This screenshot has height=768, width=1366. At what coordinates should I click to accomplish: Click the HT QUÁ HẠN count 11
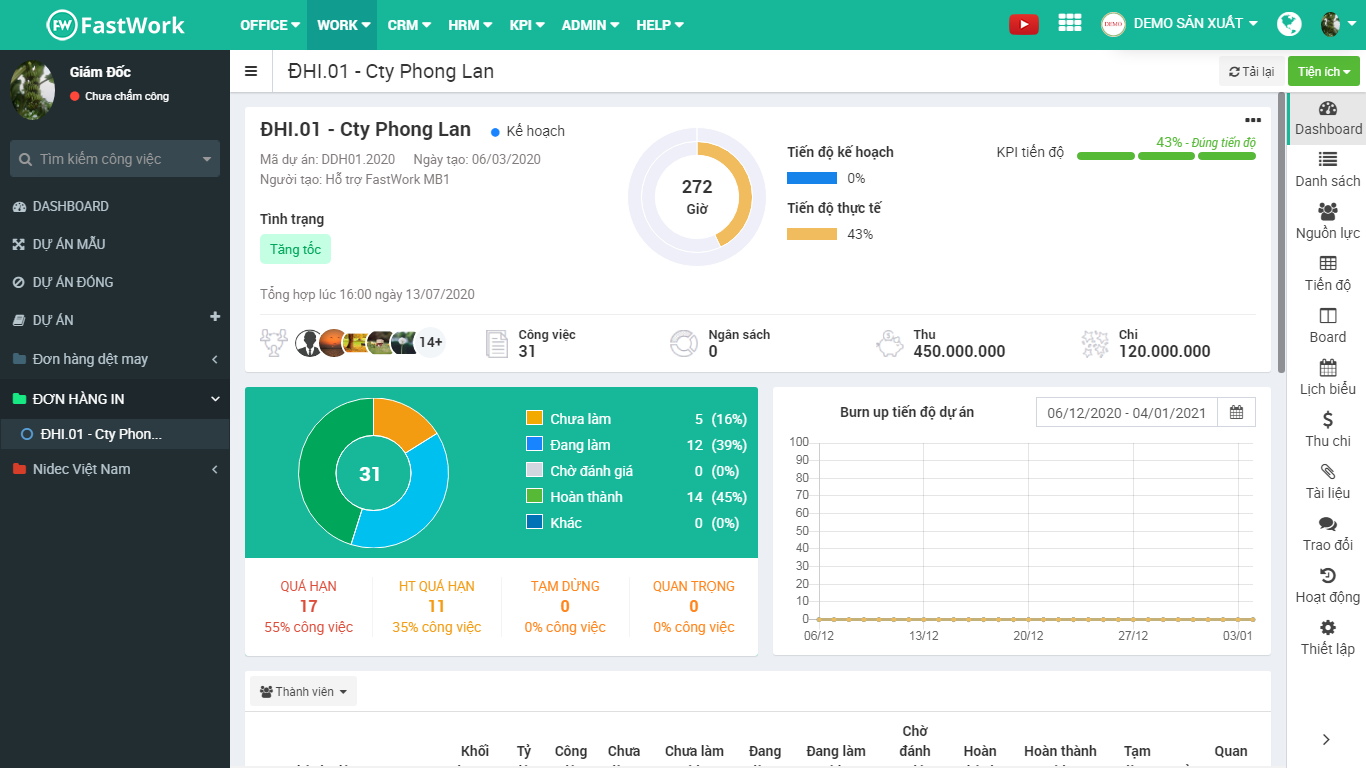[x=436, y=606]
